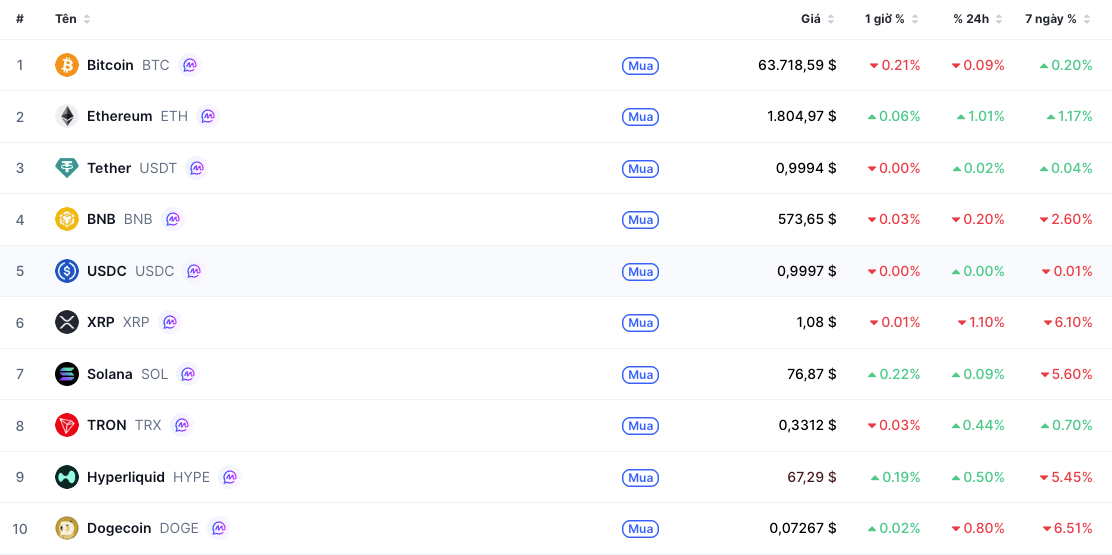Screen dimensions: 1112x555
Task: Open the Bitcoin name link
Action: pyautogui.click(x=110, y=65)
